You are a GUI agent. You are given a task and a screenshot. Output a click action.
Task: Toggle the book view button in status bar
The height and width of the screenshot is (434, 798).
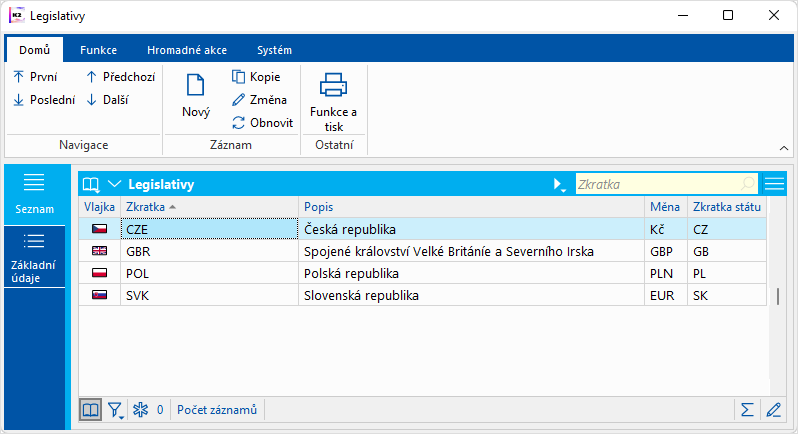coord(91,409)
